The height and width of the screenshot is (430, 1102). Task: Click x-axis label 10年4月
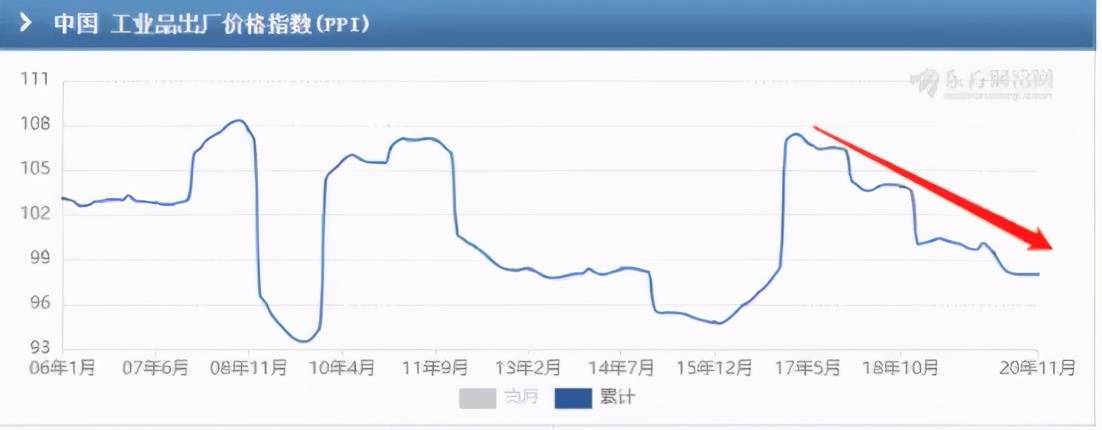[342, 367]
